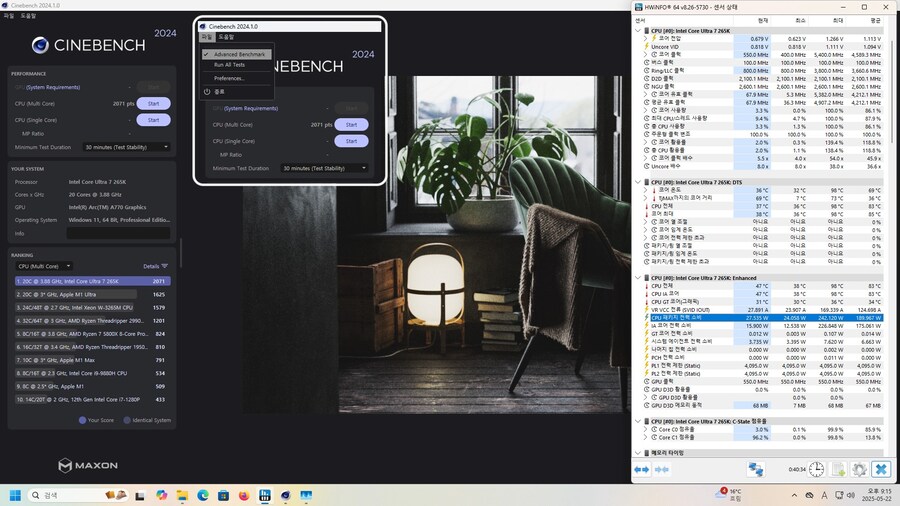This screenshot has width=900, height=506.
Task: Open the 도움말 menu in Cinebench
Action: pyautogui.click(x=28, y=15)
